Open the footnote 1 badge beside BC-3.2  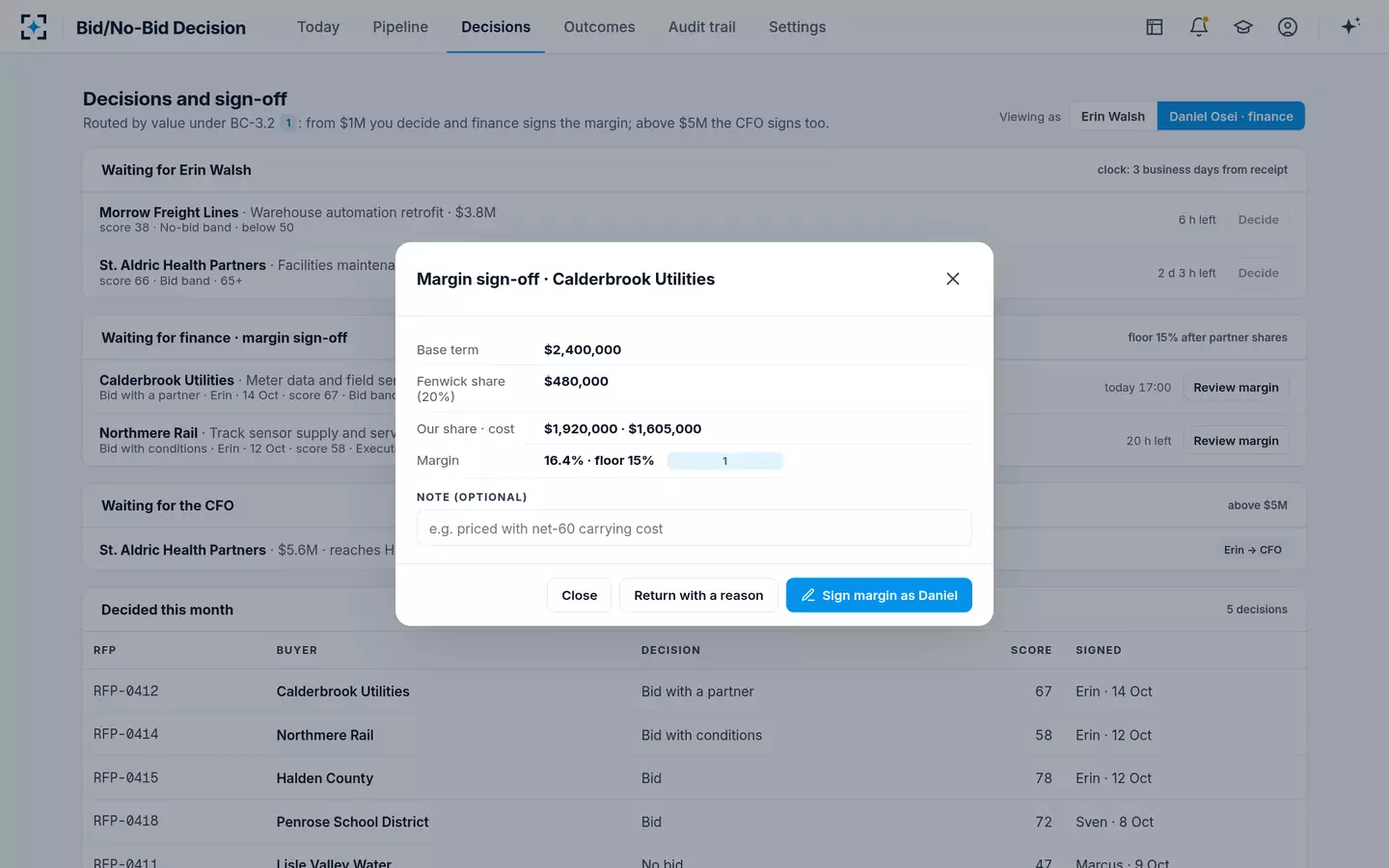[287, 123]
